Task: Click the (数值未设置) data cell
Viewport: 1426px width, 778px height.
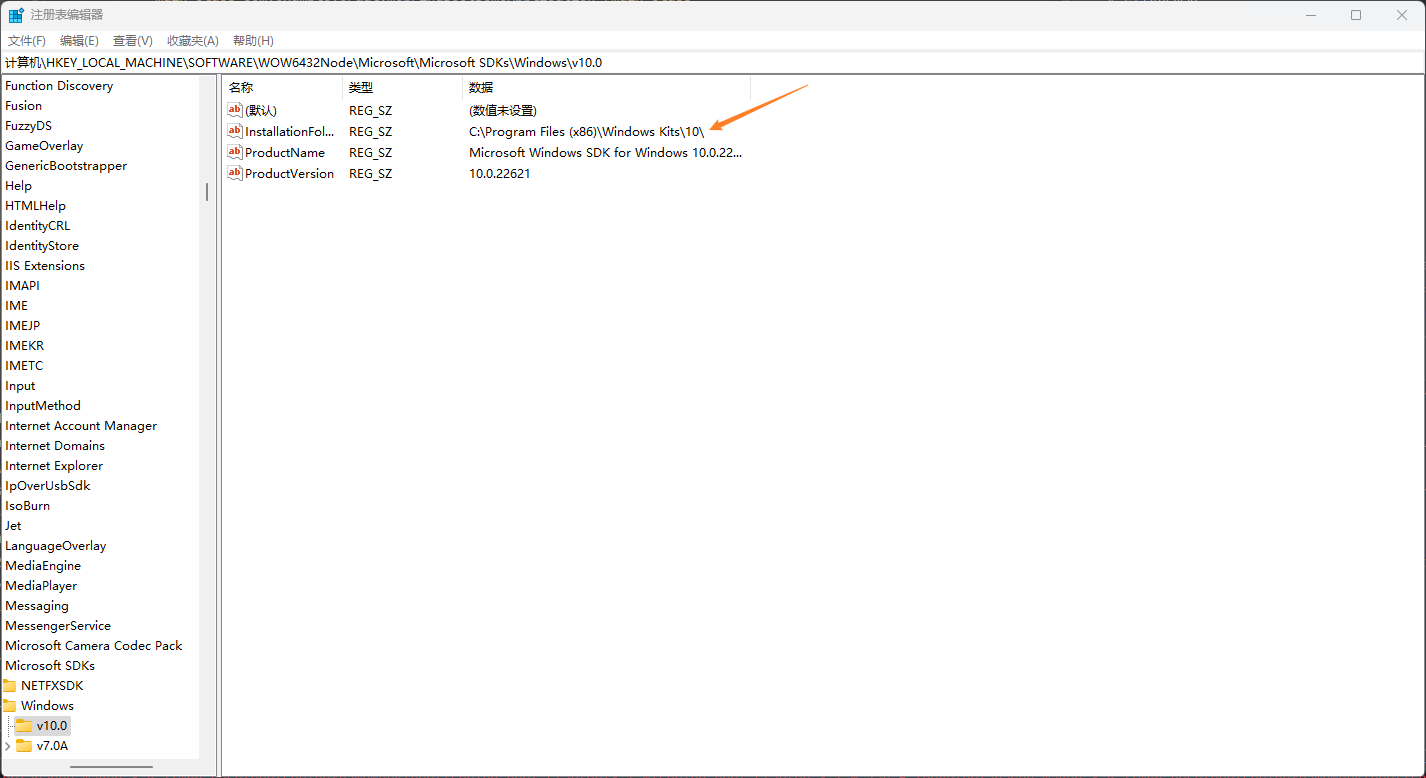Action: point(503,111)
